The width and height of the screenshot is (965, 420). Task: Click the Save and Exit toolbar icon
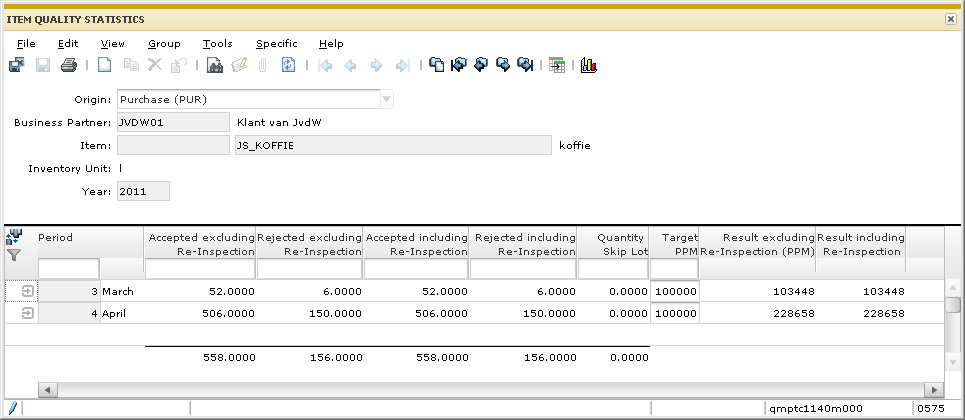(x=17, y=66)
